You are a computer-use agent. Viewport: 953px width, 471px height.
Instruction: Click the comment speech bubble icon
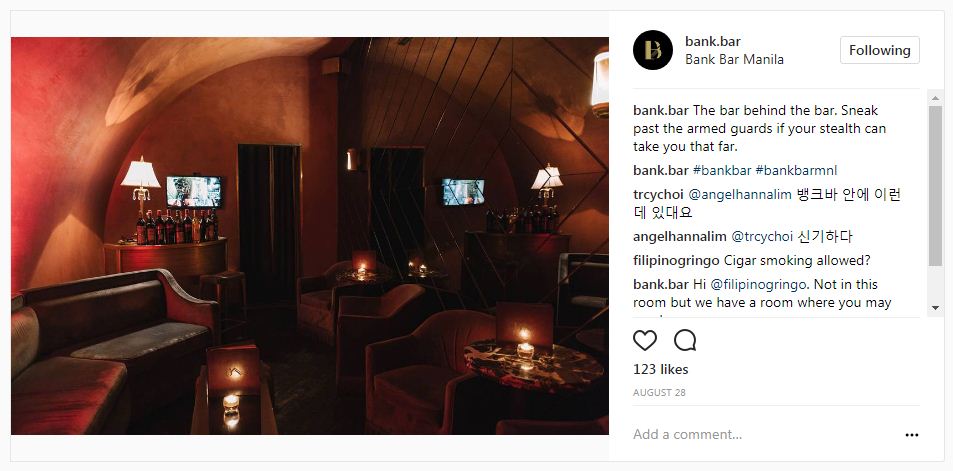(x=685, y=340)
